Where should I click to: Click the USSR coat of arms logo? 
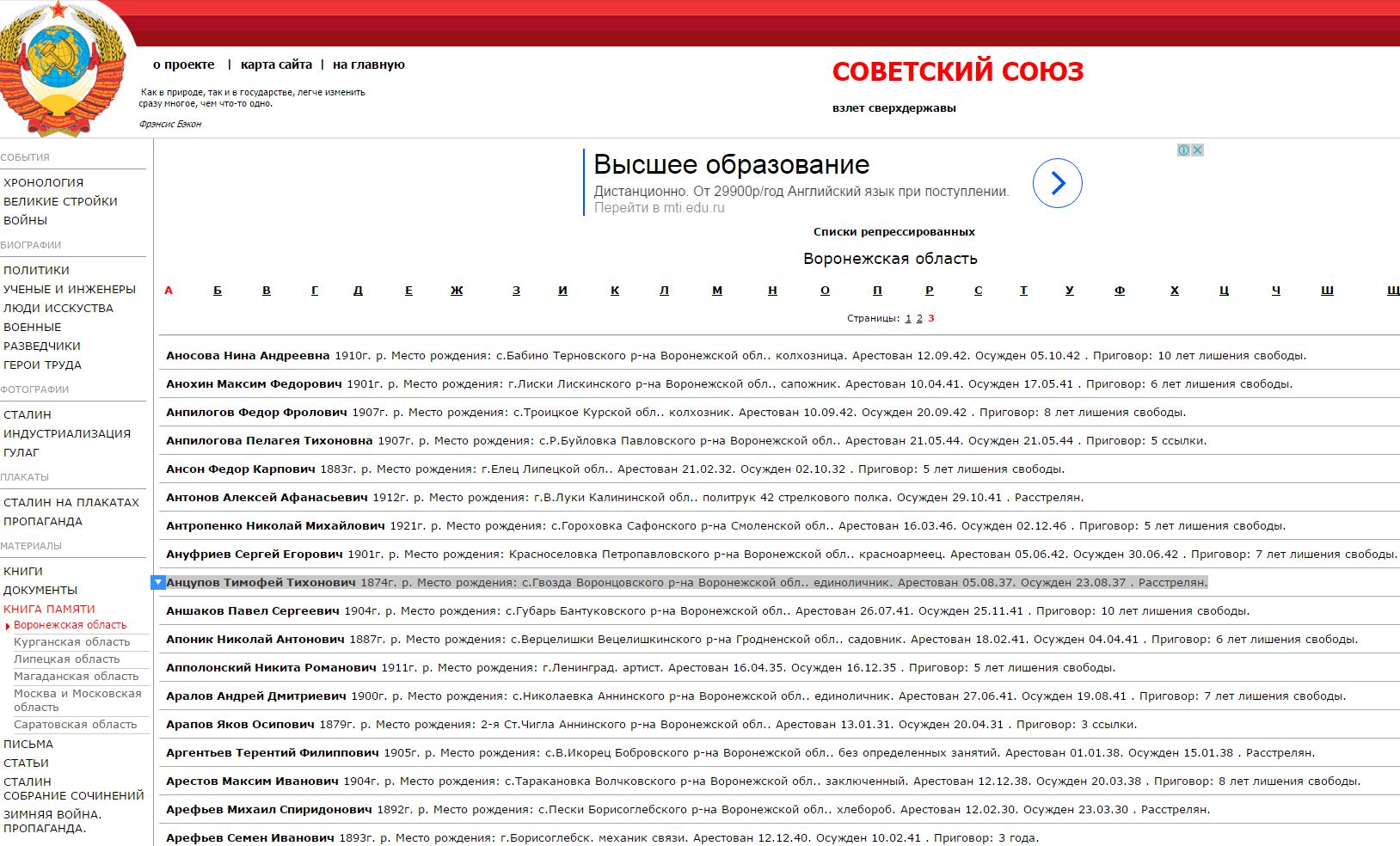pyautogui.click(x=60, y=69)
